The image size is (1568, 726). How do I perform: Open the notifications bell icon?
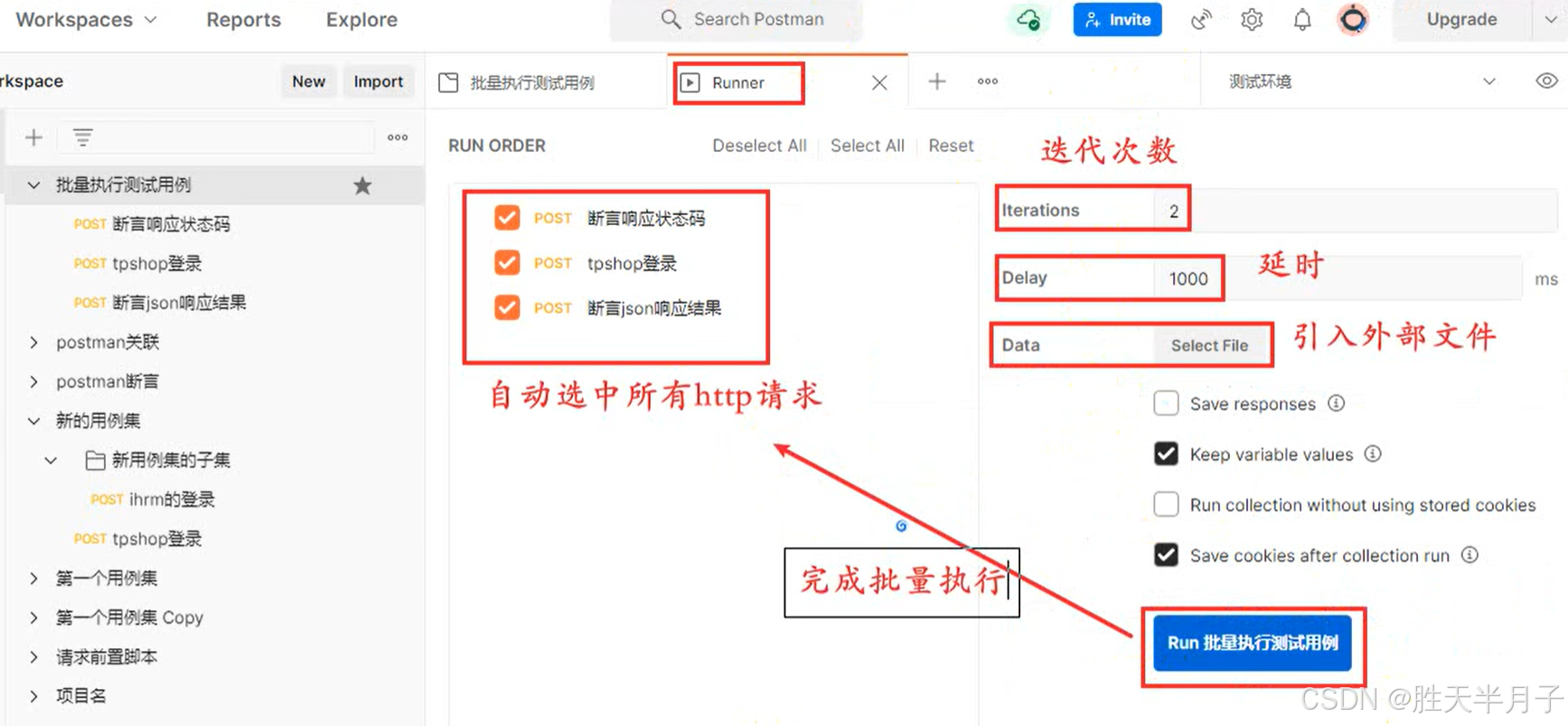[1302, 20]
